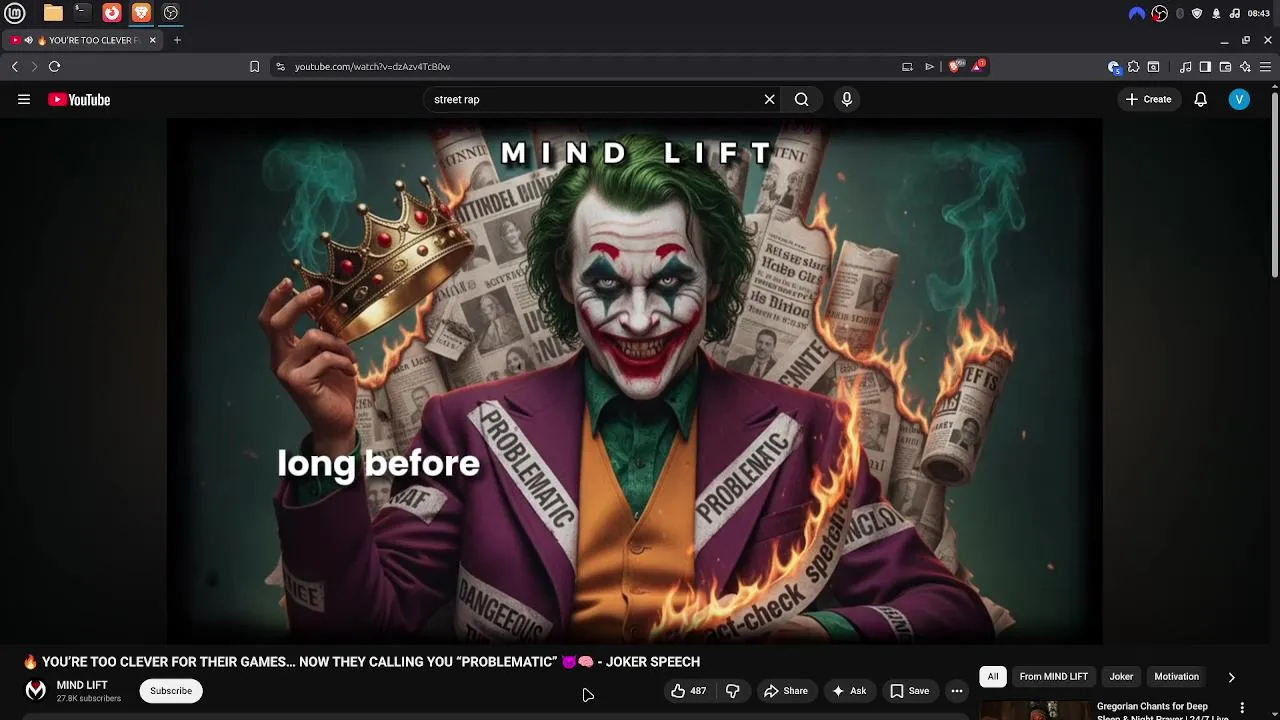Open the Linux Mint start menu
1280x720 pixels.
click(15, 13)
